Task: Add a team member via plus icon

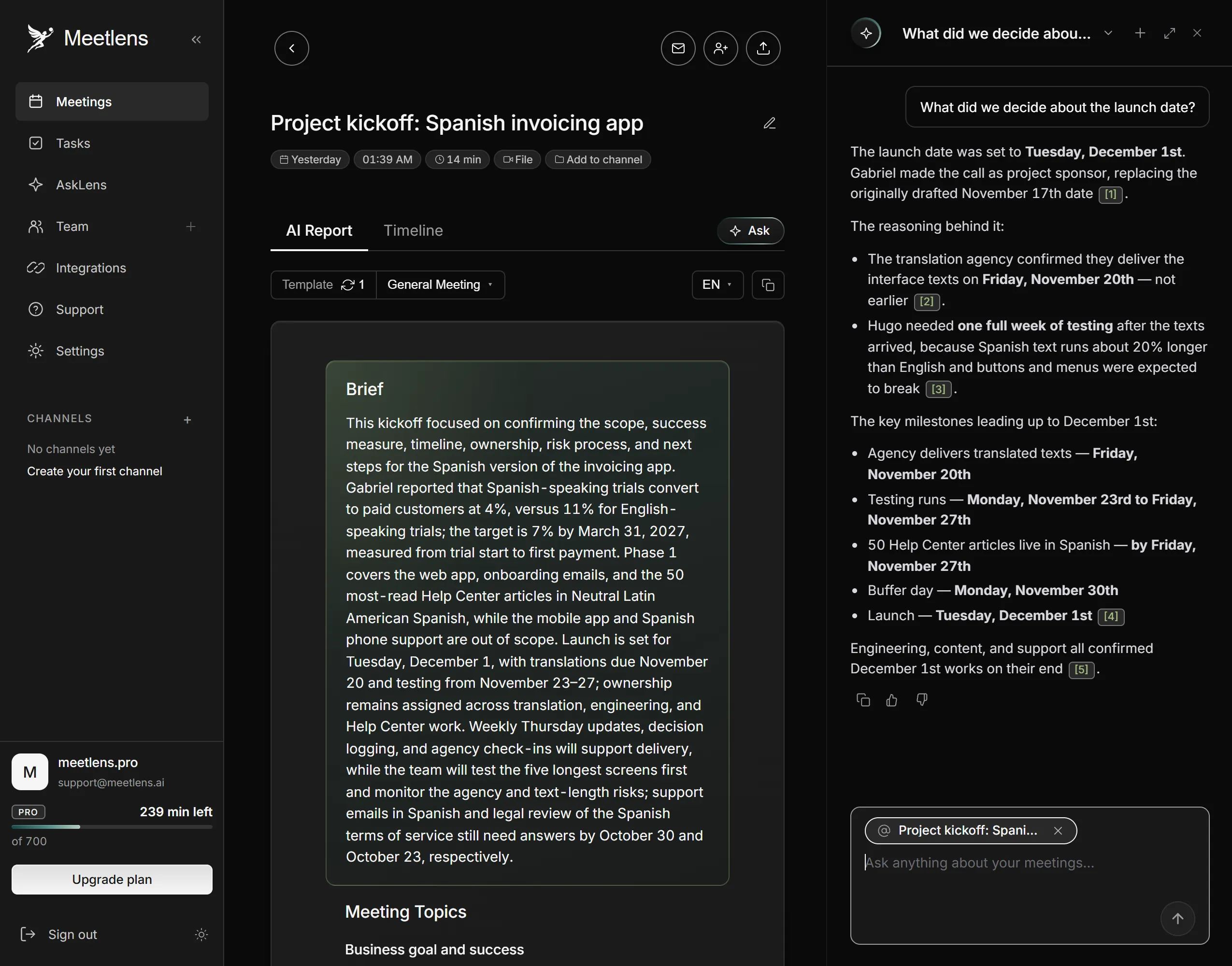Action: click(x=191, y=227)
